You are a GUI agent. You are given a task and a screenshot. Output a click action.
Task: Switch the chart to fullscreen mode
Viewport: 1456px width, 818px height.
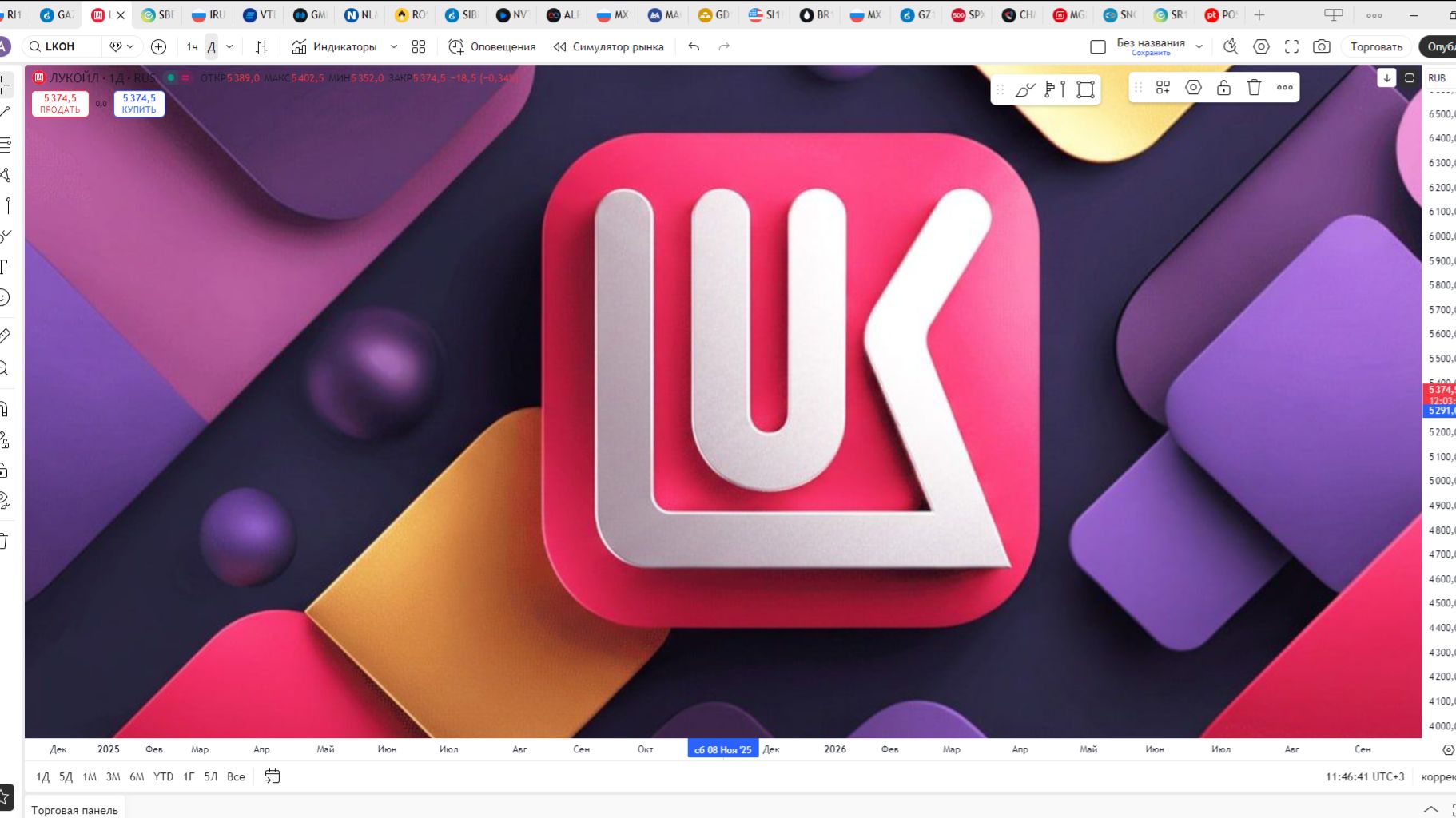coord(1291,46)
